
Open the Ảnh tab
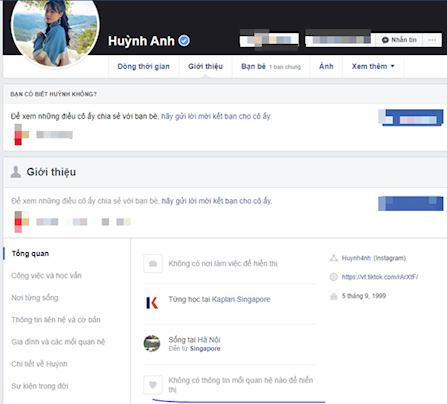326,66
